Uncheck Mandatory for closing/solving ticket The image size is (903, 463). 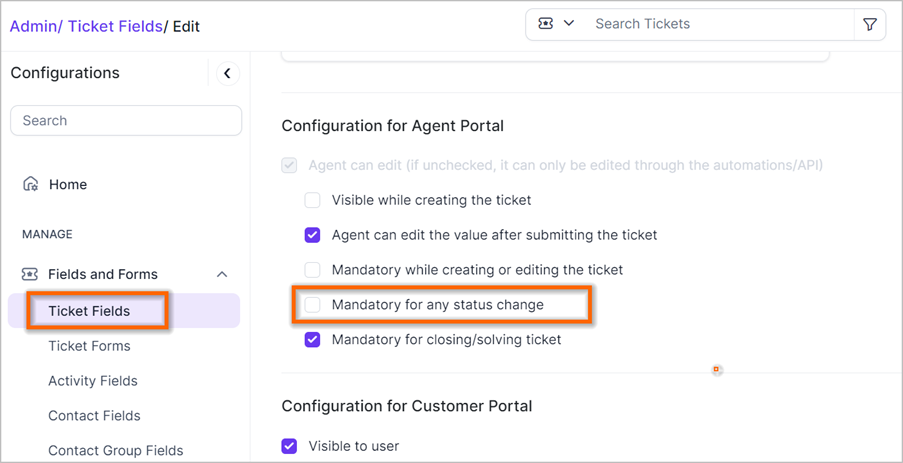(x=312, y=340)
